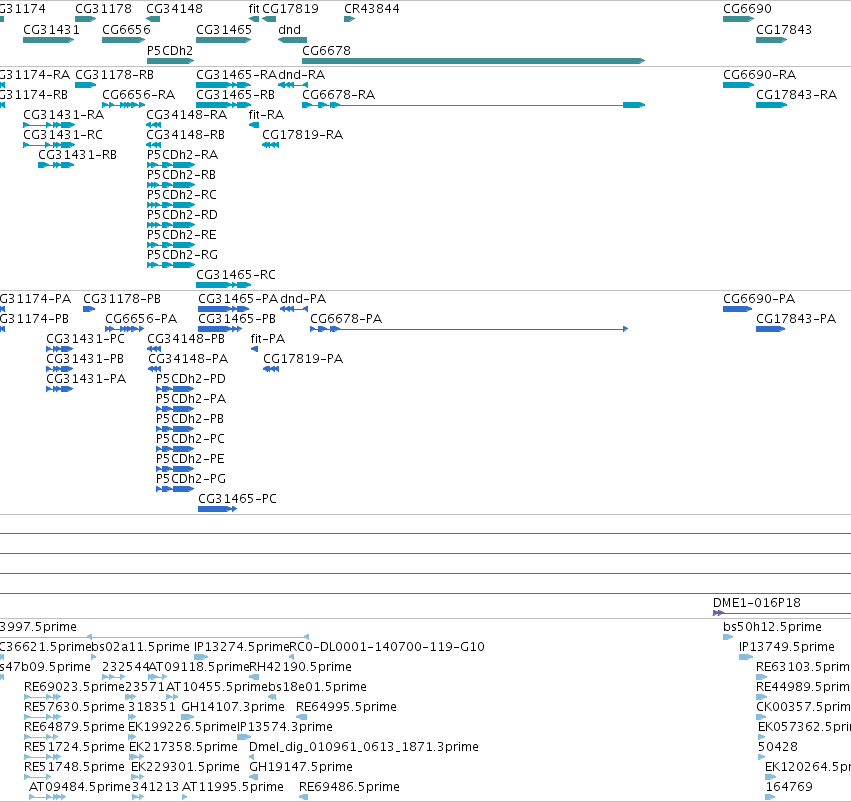Open the CG34148-RA transcript label
The image size is (851, 802).
186,115
